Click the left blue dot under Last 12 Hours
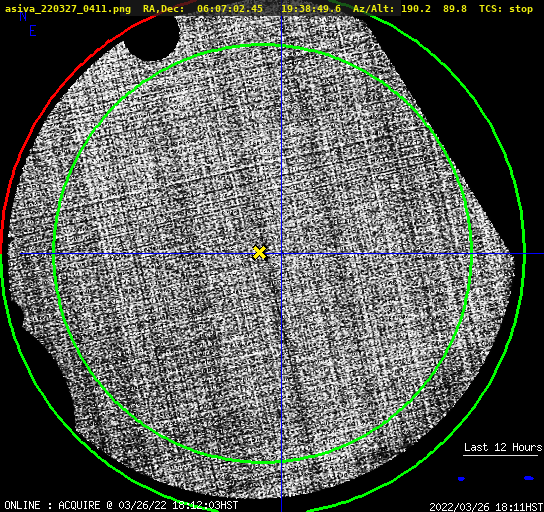Viewport: 544px width, 512px height. coord(461,479)
